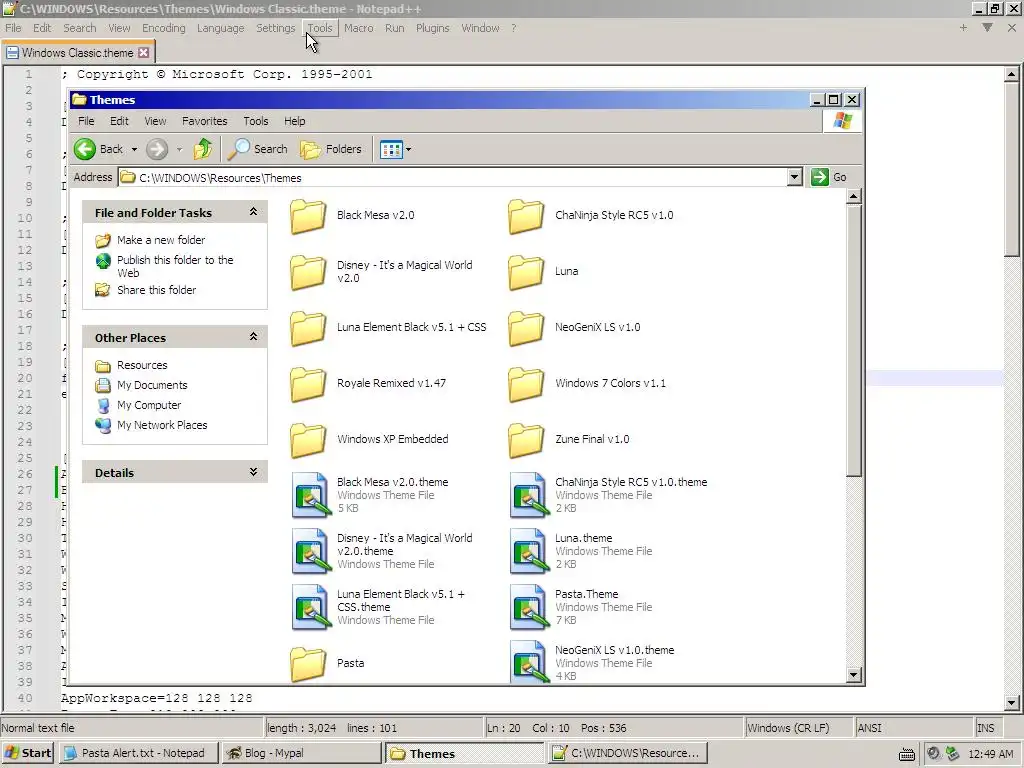The height and width of the screenshot is (768, 1024).
Task: Click Publish this folder to the Web
Action: (x=175, y=266)
